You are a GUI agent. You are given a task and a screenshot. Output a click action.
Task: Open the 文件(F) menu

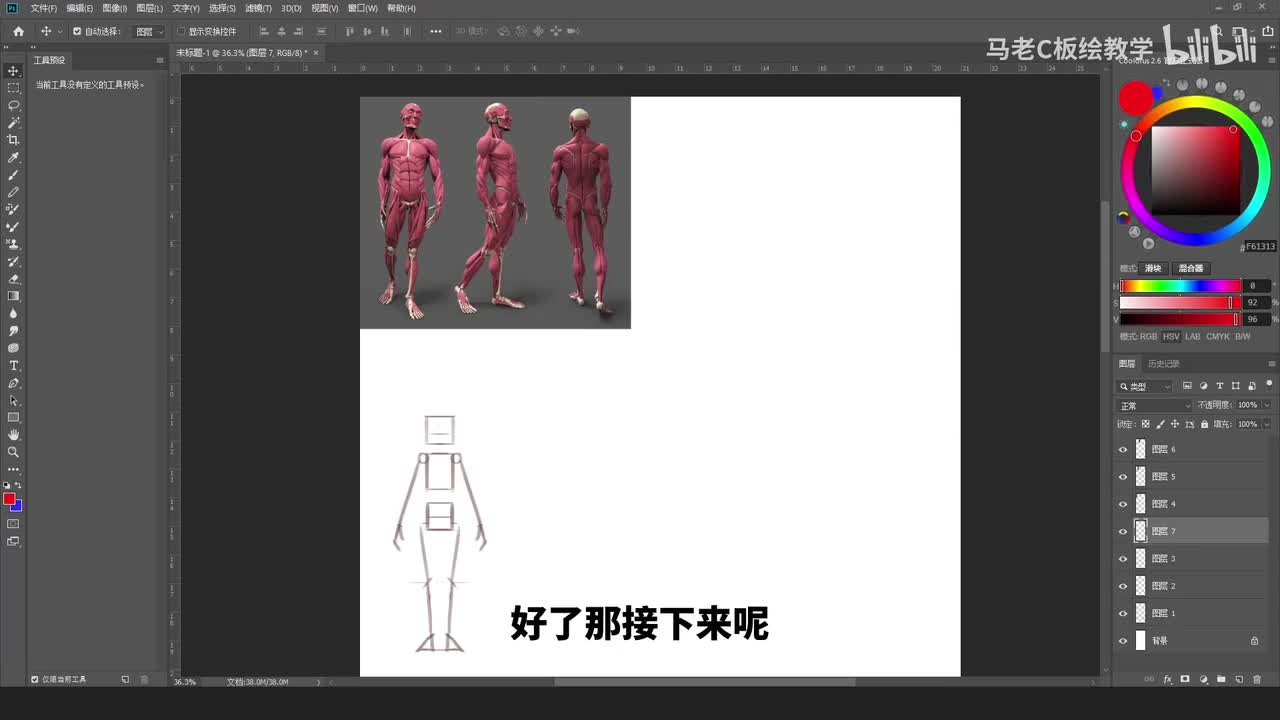point(43,8)
